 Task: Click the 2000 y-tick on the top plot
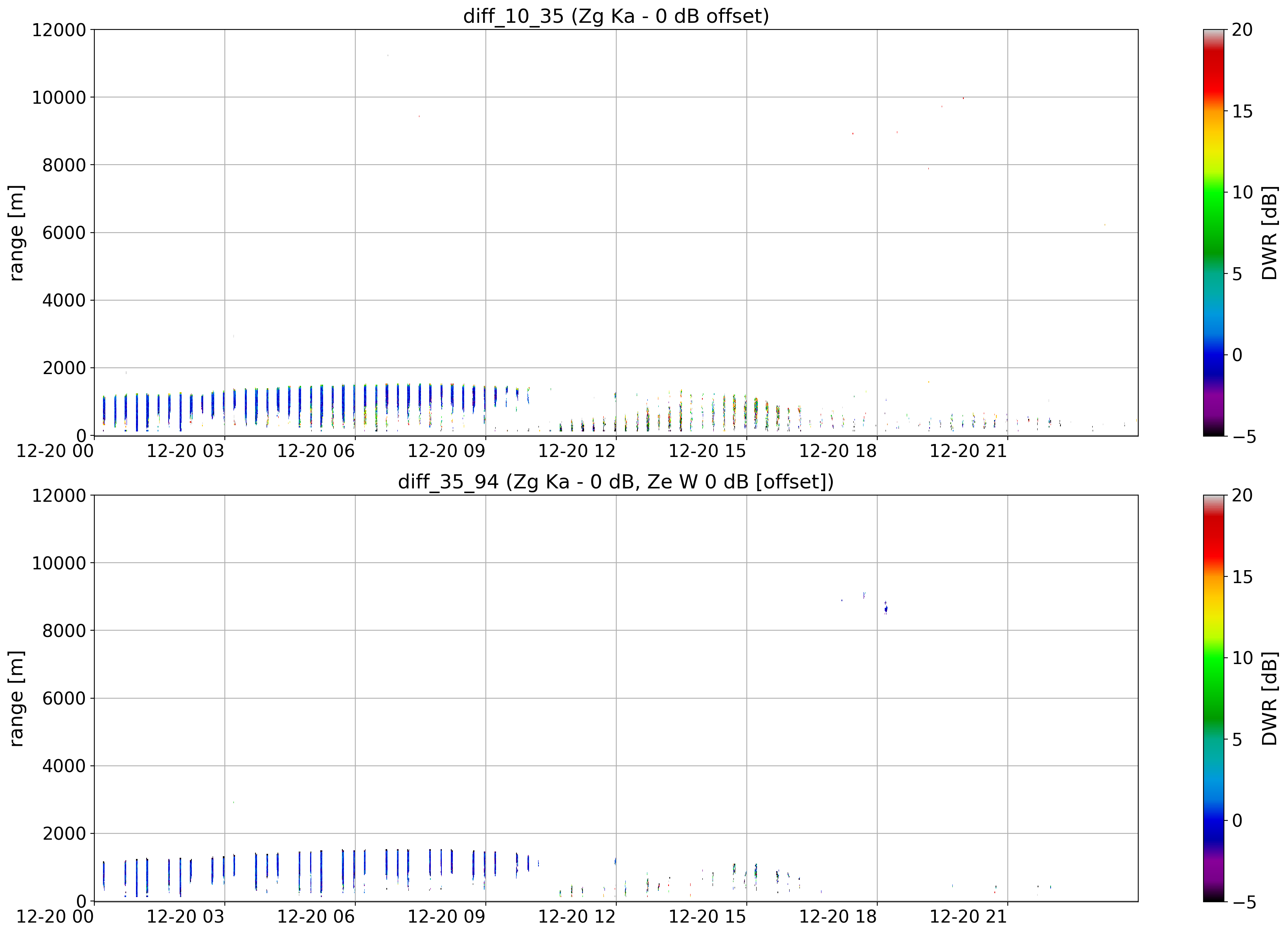coord(64,368)
